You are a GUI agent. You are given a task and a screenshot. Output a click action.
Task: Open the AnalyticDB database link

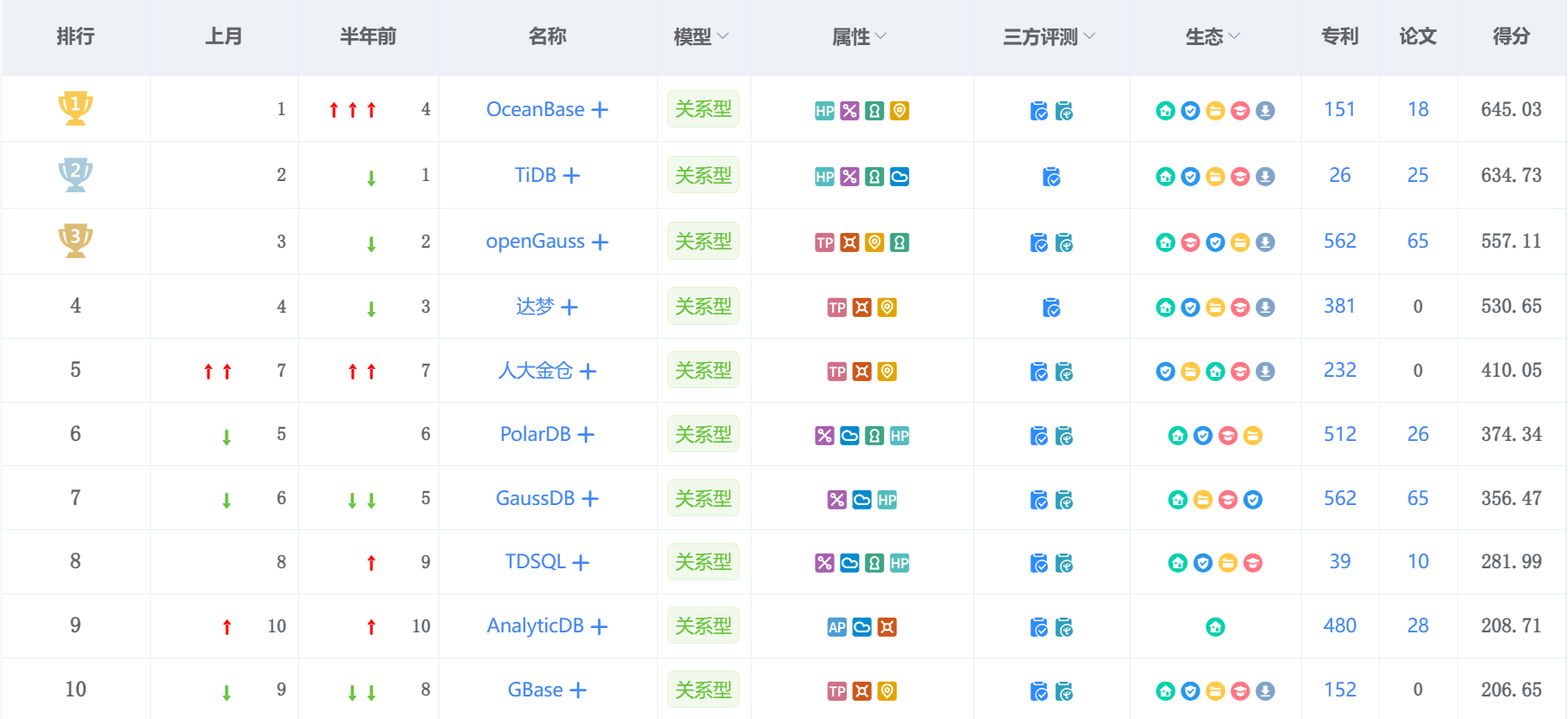(x=535, y=625)
